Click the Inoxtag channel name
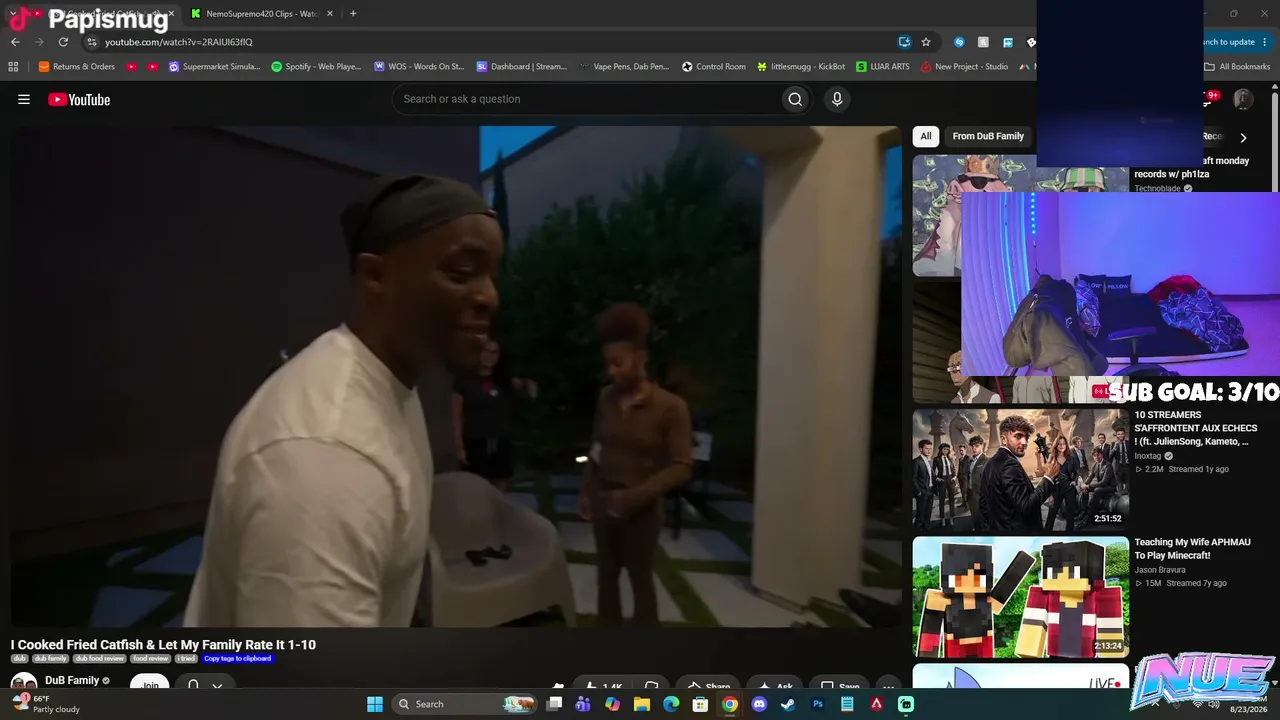Image resolution: width=1280 pixels, height=720 pixels. click(x=1148, y=456)
